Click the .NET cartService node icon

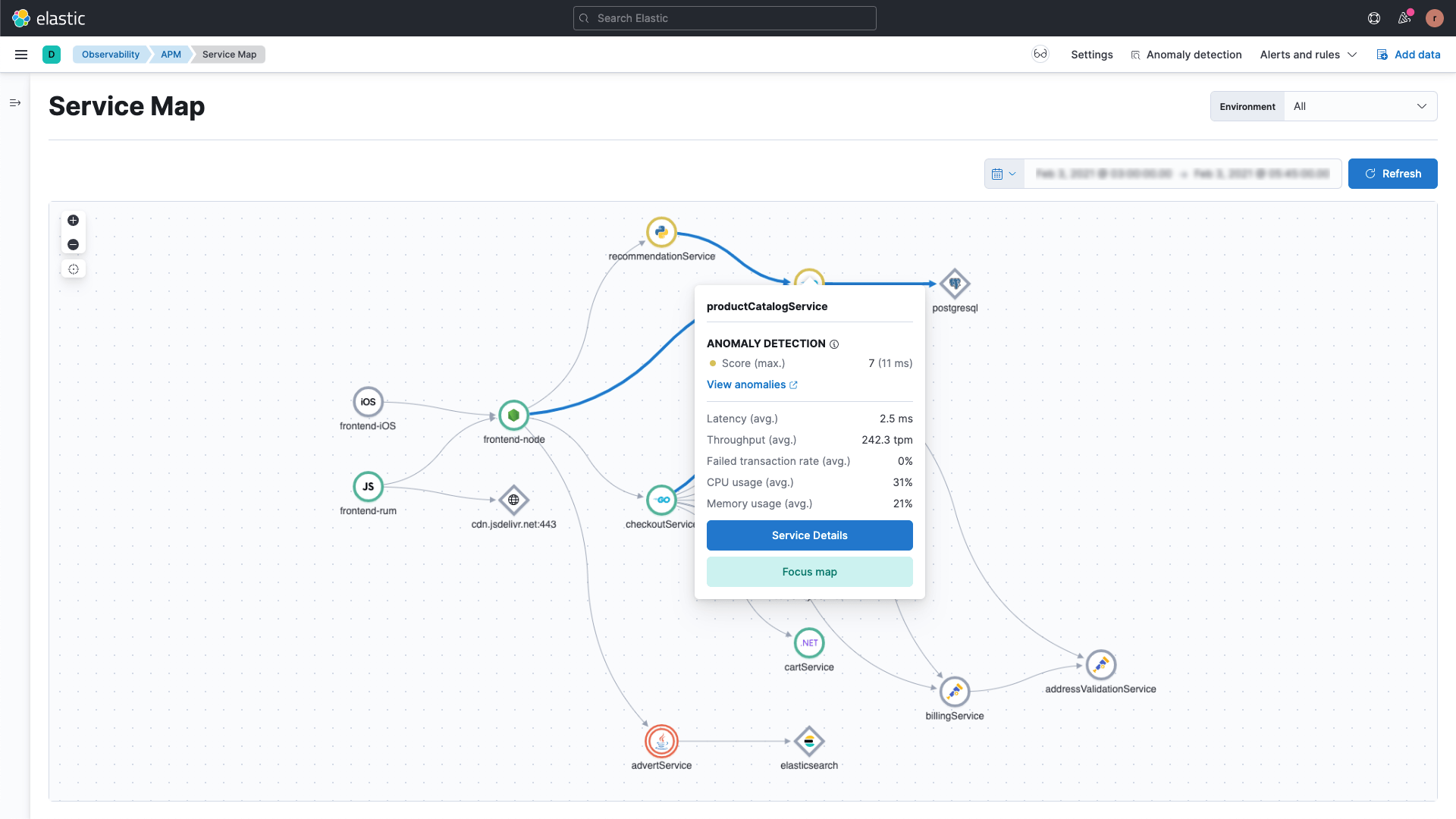pos(809,642)
